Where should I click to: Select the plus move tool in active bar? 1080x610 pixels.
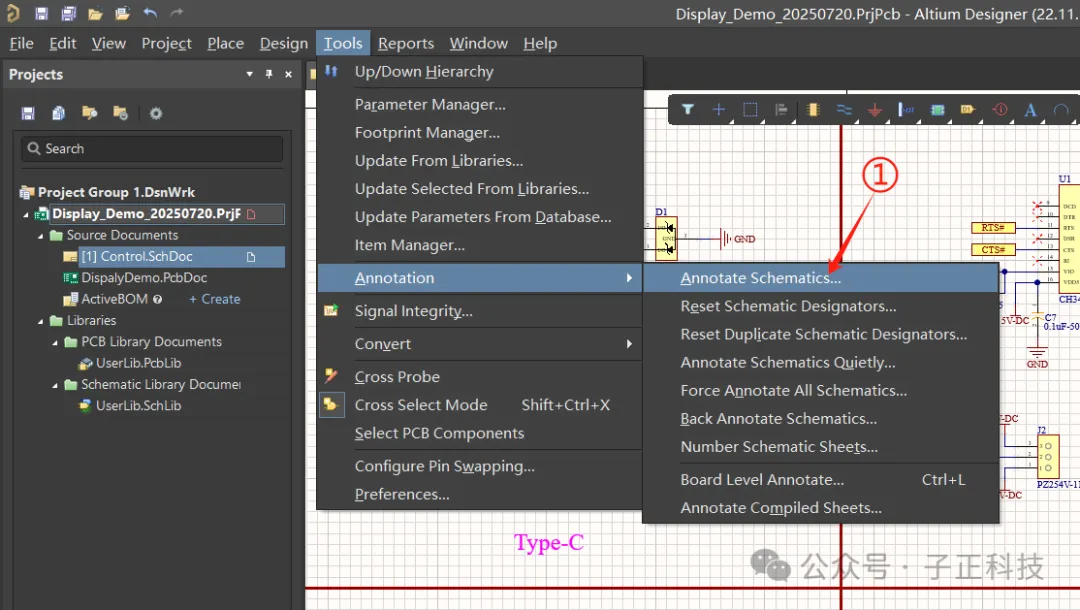click(718, 109)
